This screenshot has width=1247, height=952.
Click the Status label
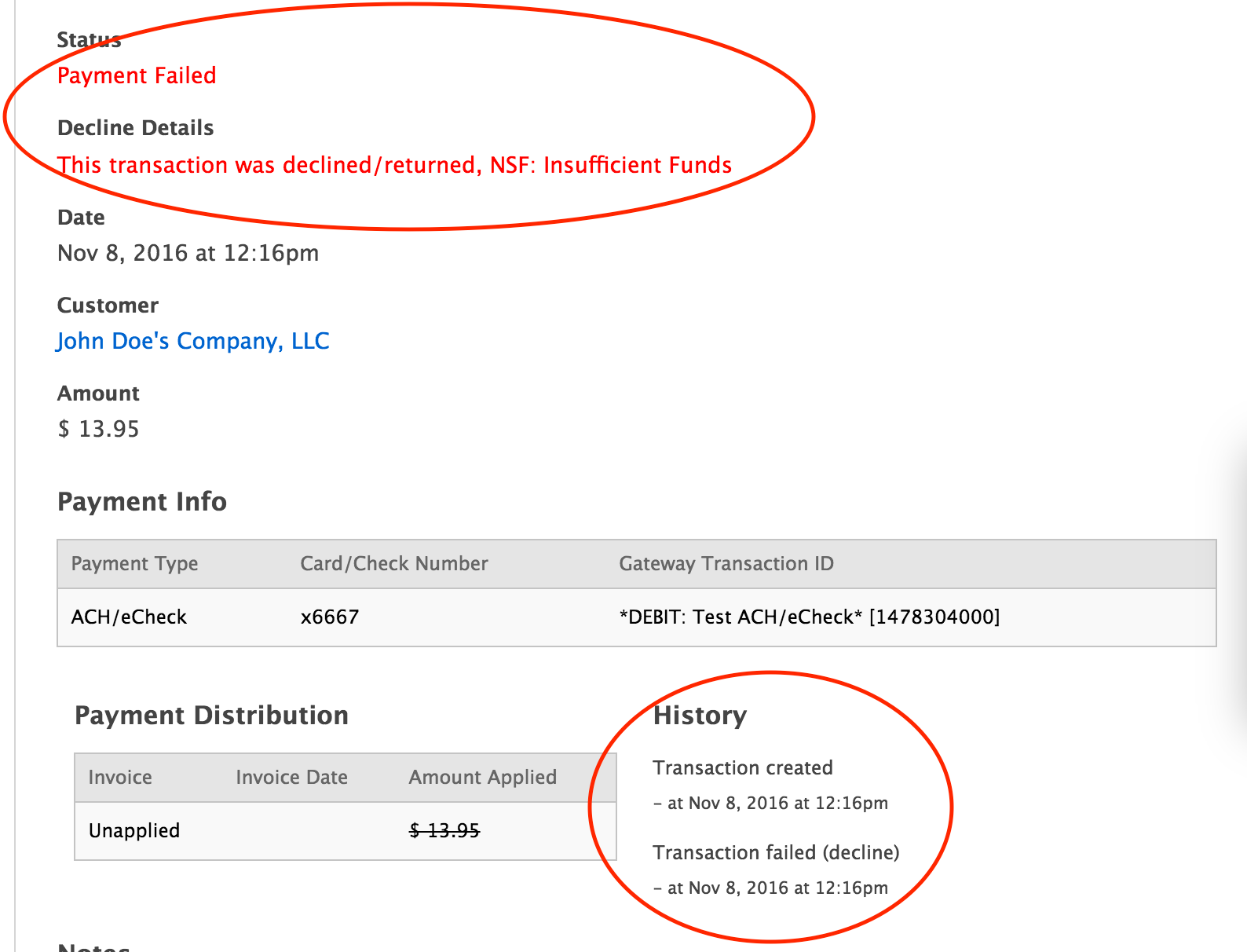tap(89, 40)
